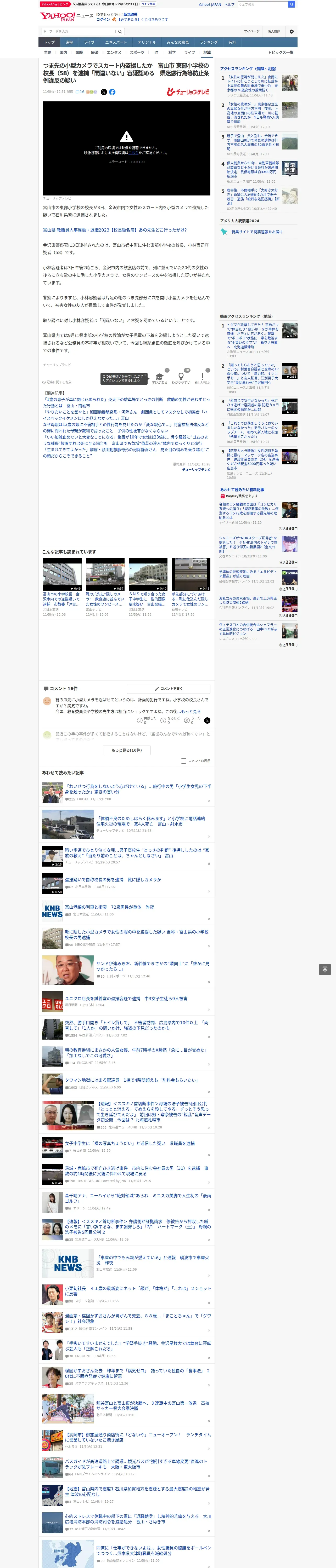React with わかりやすい light bulb icon
Viewport: 336px width, 1568px height.
[181, 376]
